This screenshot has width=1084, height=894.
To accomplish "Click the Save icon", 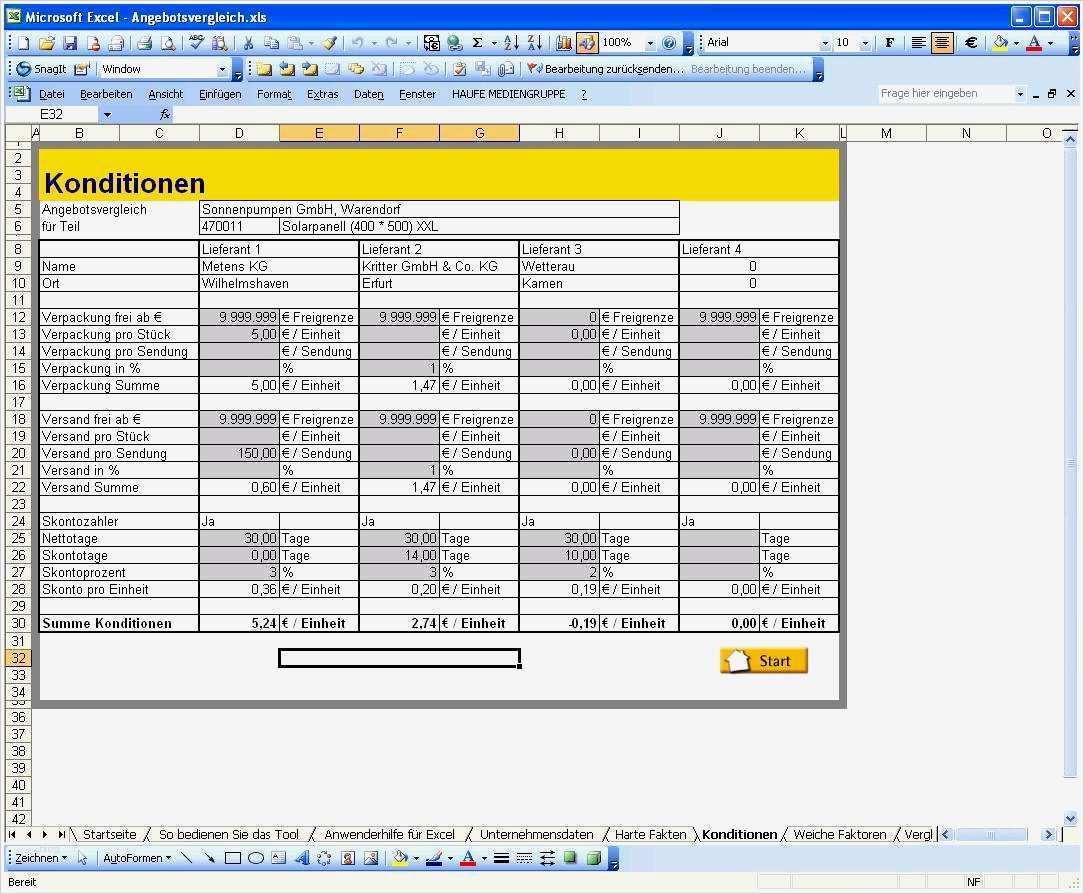I will [70, 42].
